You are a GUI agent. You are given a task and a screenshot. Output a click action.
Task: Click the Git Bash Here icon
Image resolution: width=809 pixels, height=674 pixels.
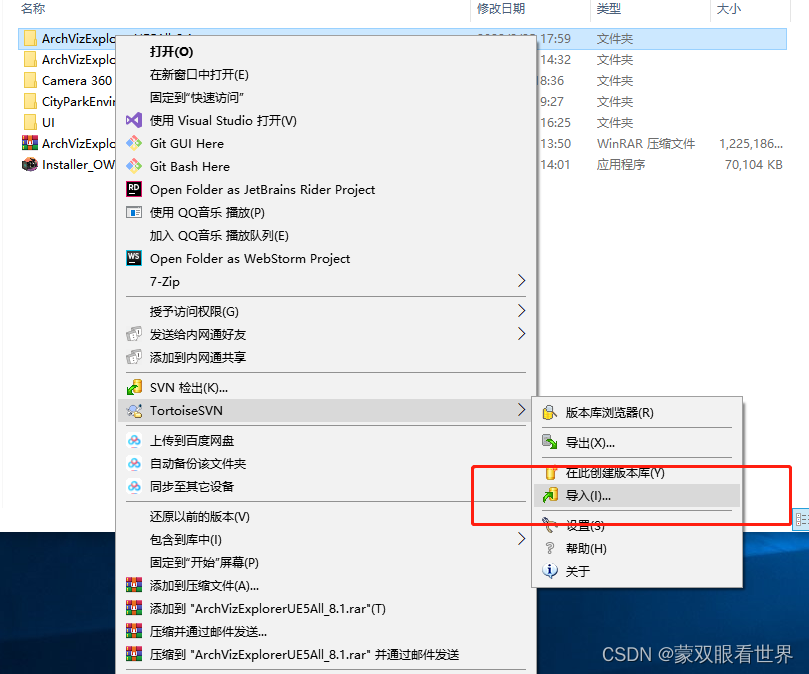tap(134, 166)
